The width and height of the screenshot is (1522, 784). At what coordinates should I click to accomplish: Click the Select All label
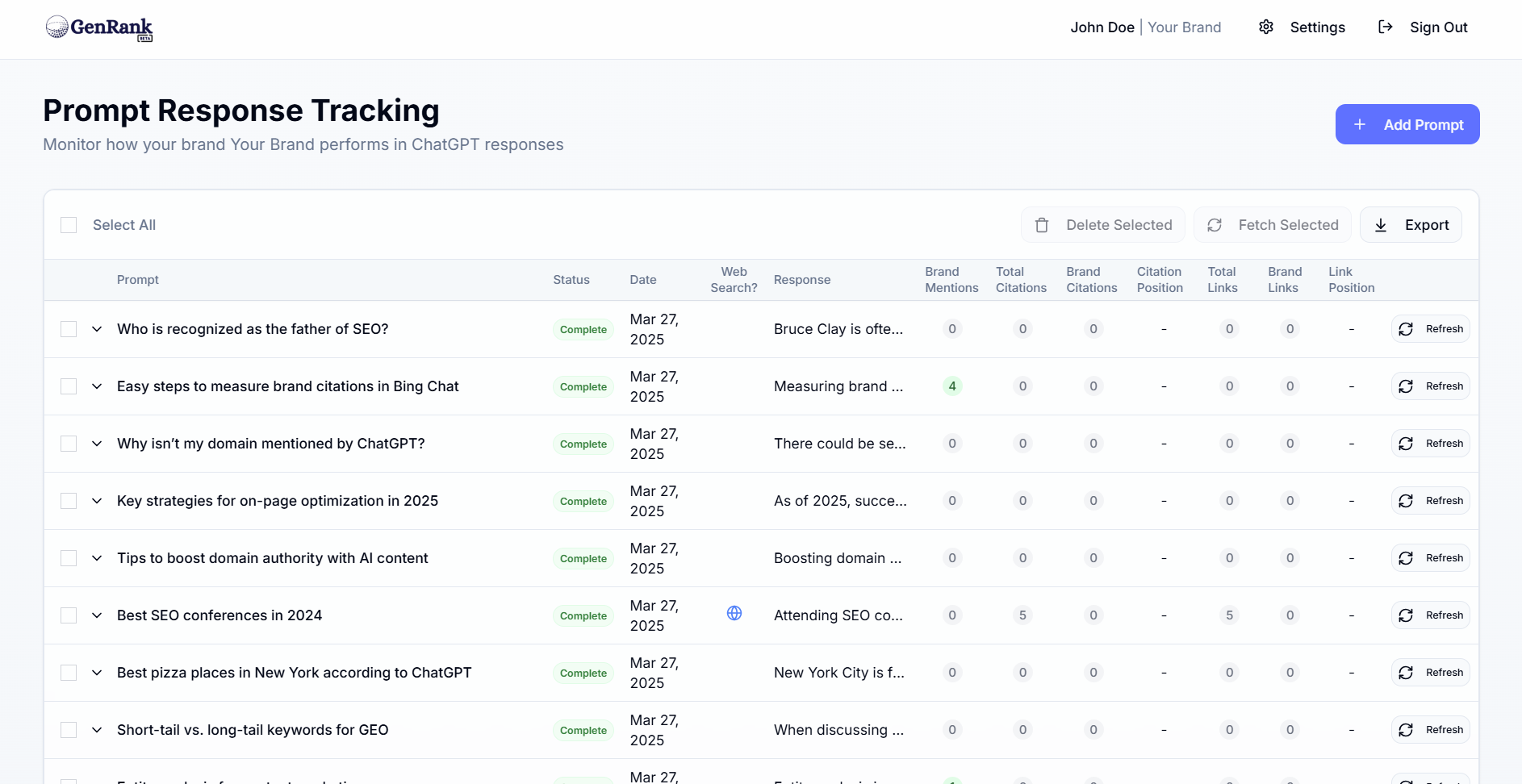[x=124, y=225]
